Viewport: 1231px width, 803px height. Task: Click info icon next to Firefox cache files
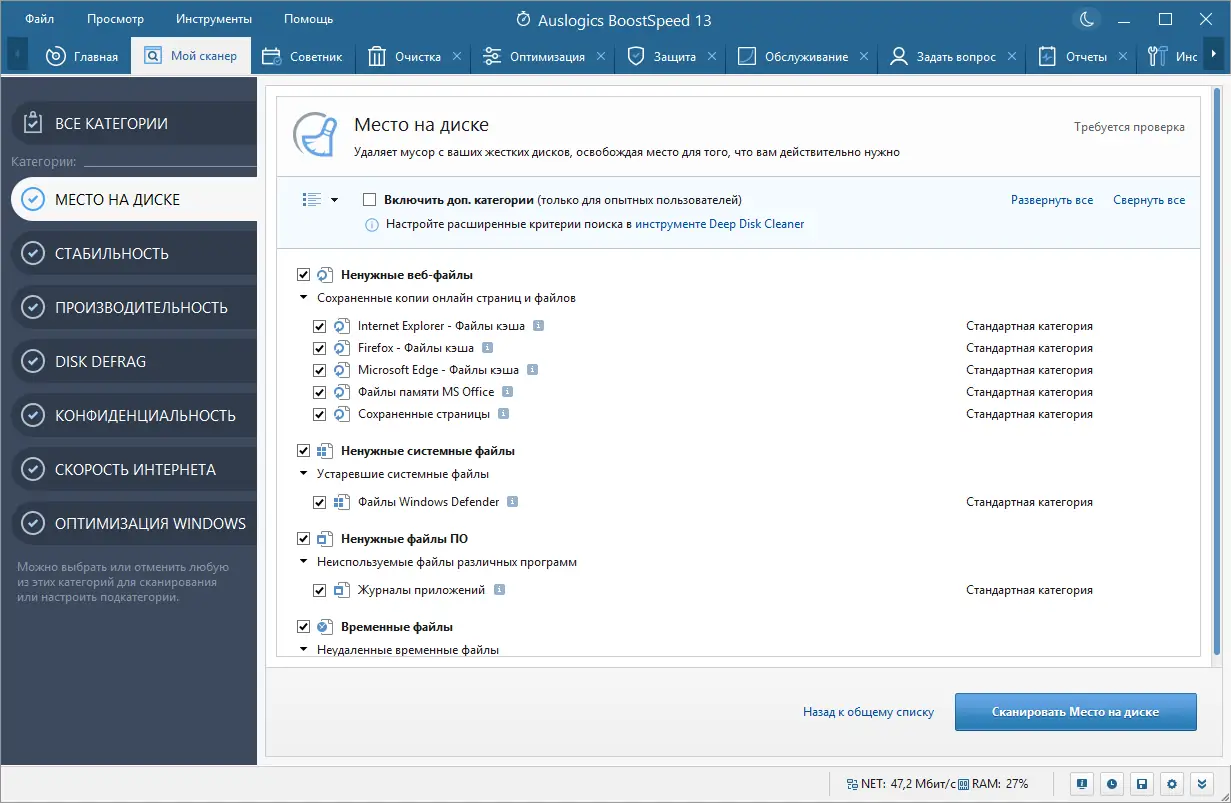tap(488, 348)
